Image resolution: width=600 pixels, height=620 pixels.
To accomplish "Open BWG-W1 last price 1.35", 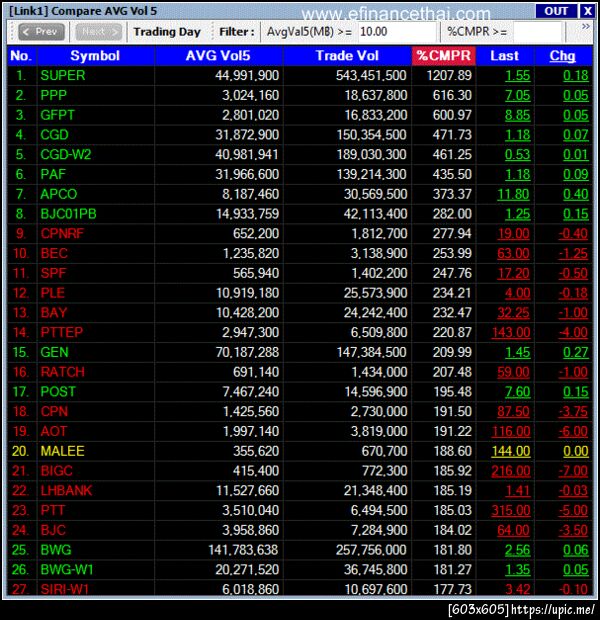I will (x=517, y=570).
